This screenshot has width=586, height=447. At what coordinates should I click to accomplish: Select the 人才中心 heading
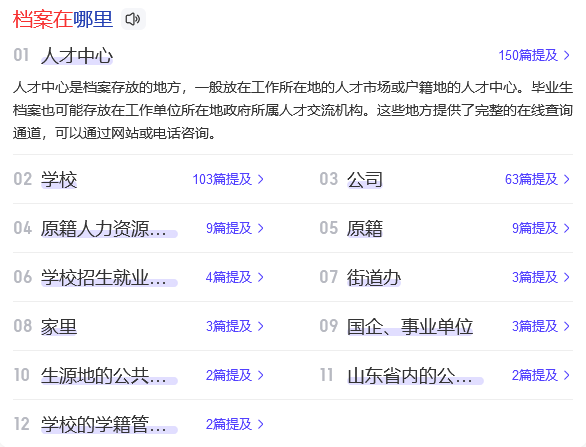pos(77,55)
